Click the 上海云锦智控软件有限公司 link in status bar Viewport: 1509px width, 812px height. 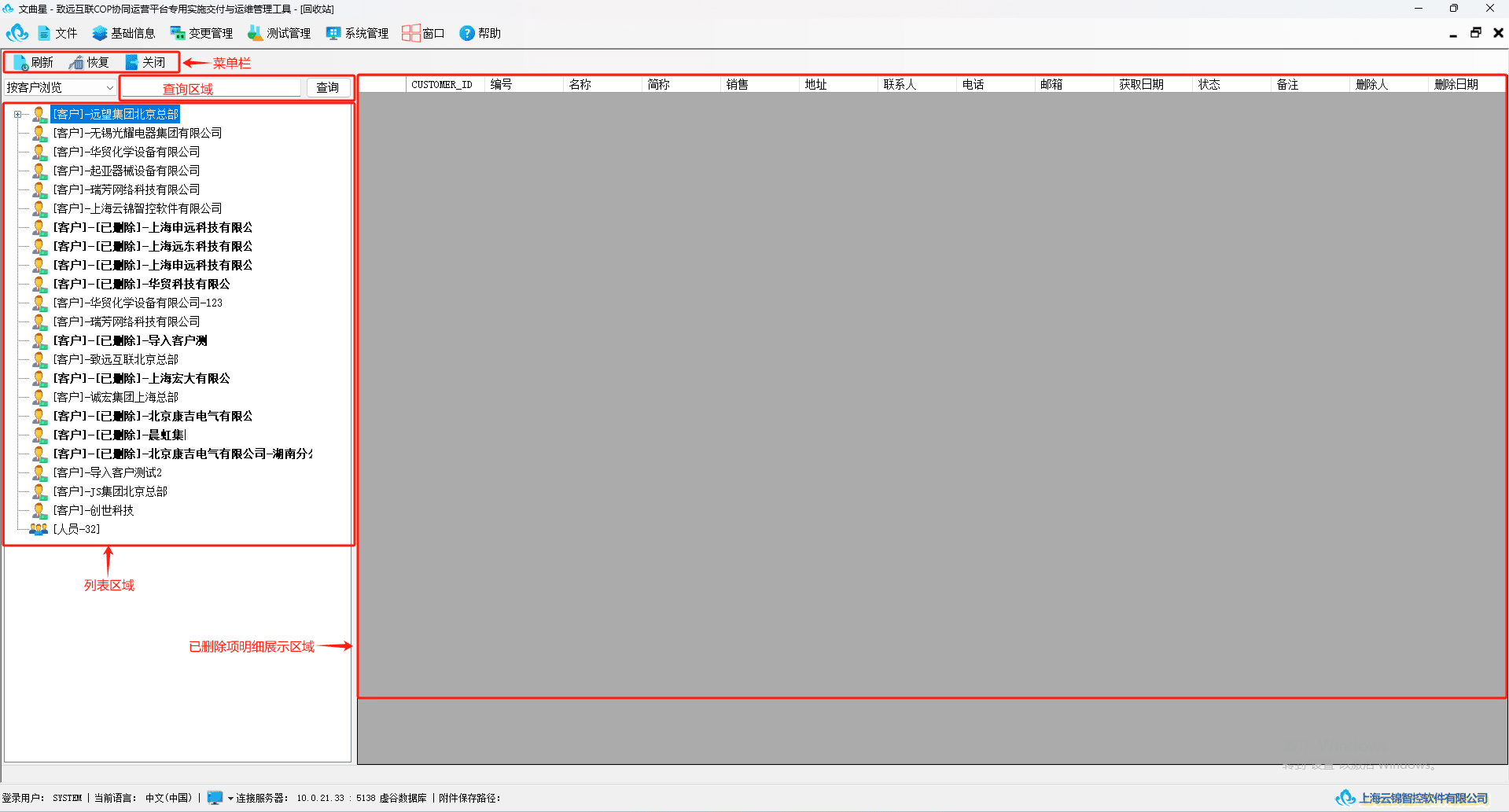(1423, 798)
